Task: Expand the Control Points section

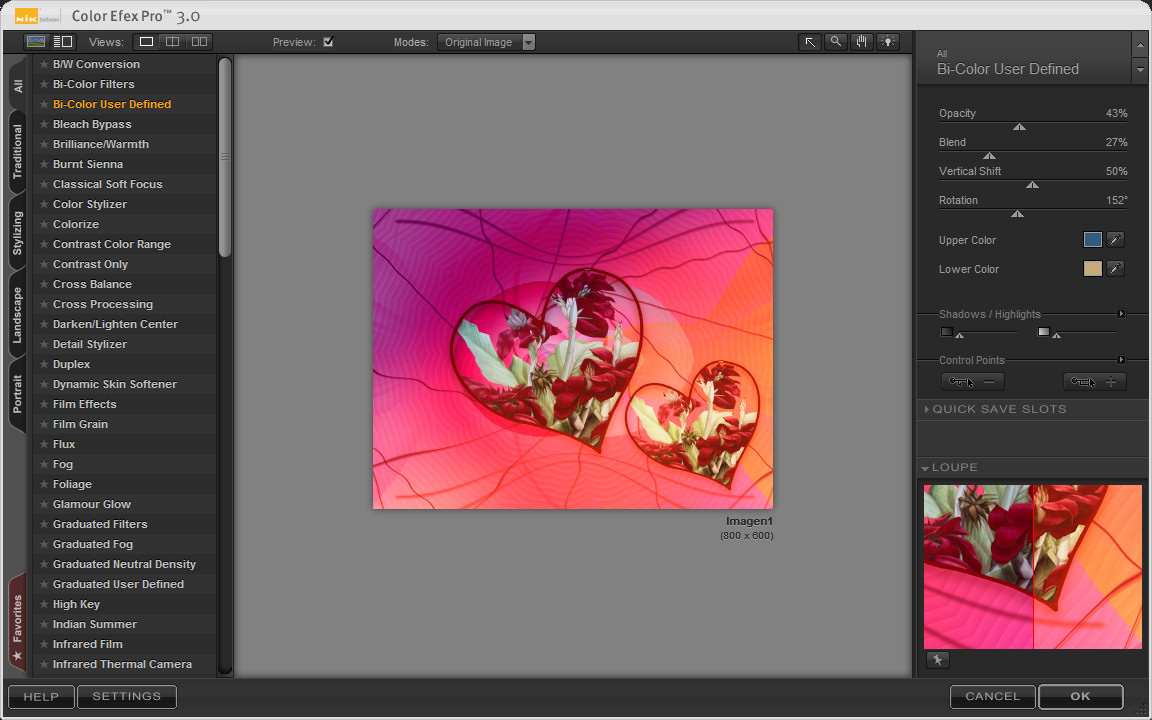Action: [x=1121, y=359]
